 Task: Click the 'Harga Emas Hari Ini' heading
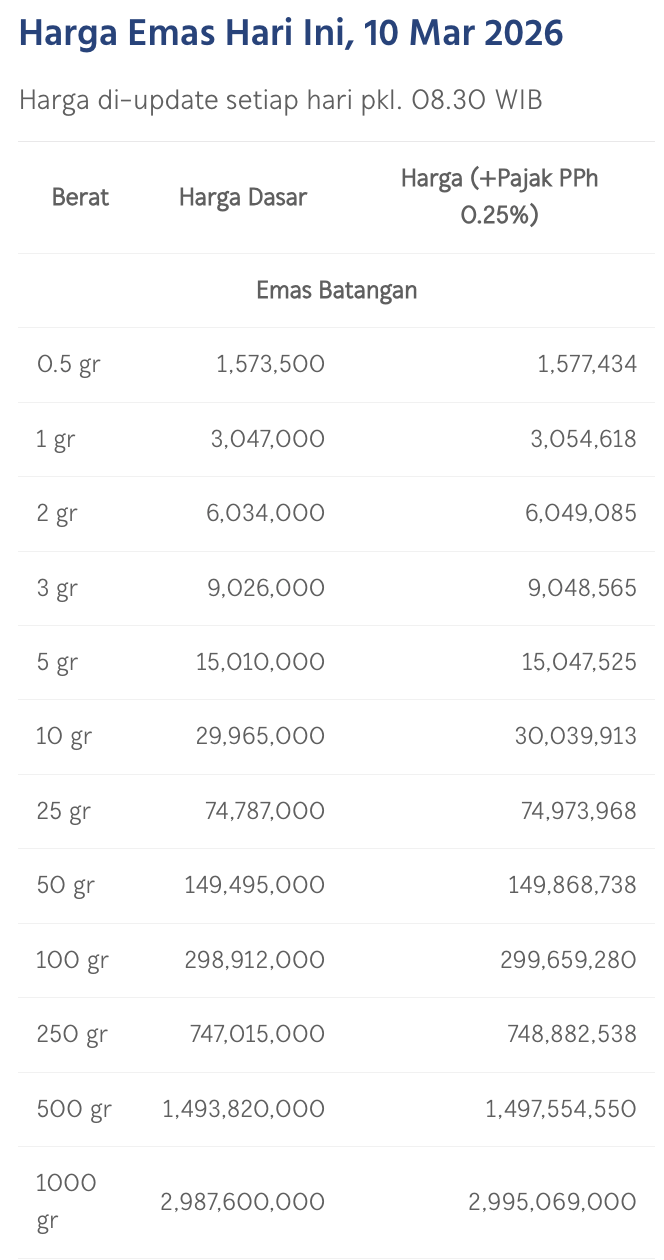click(290, 35)
